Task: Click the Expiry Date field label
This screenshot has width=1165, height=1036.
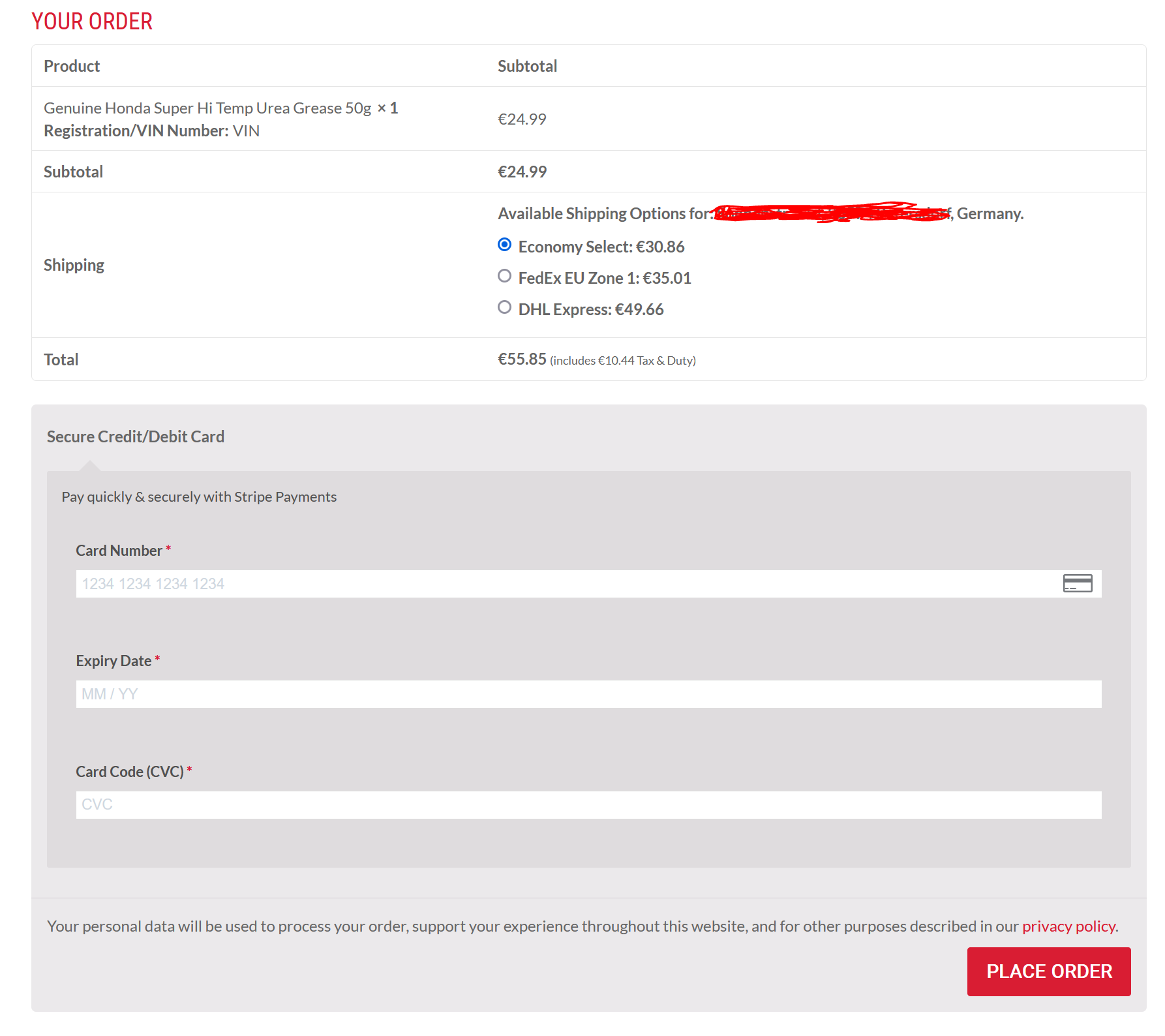Action: [113, 661]
